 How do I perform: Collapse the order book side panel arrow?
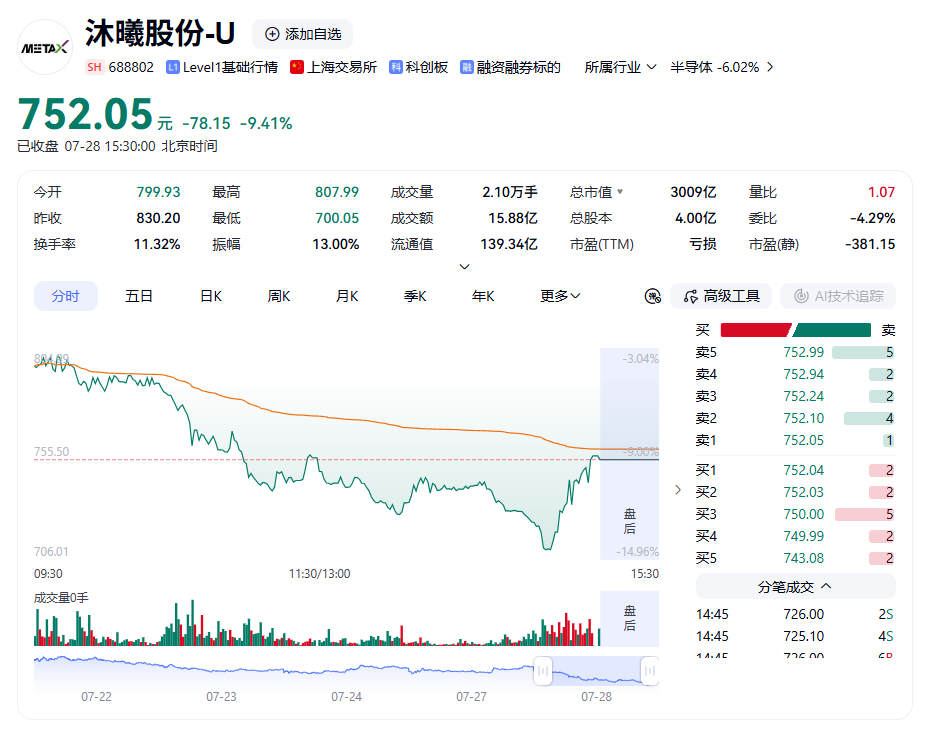pos(678,490)
